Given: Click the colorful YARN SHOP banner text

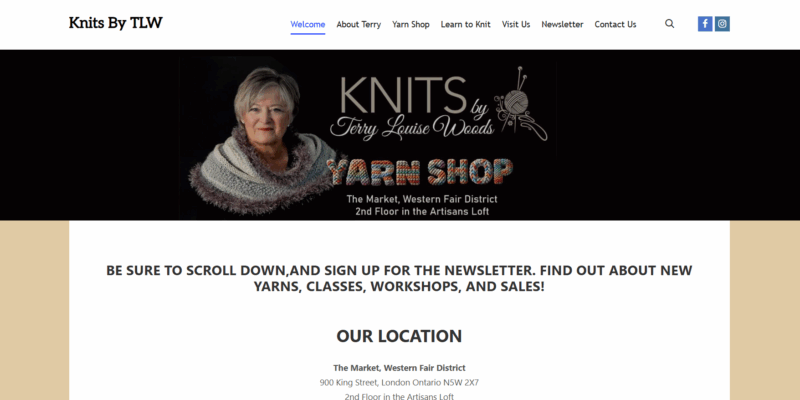Looking at the screenshot, I should 419,172.
